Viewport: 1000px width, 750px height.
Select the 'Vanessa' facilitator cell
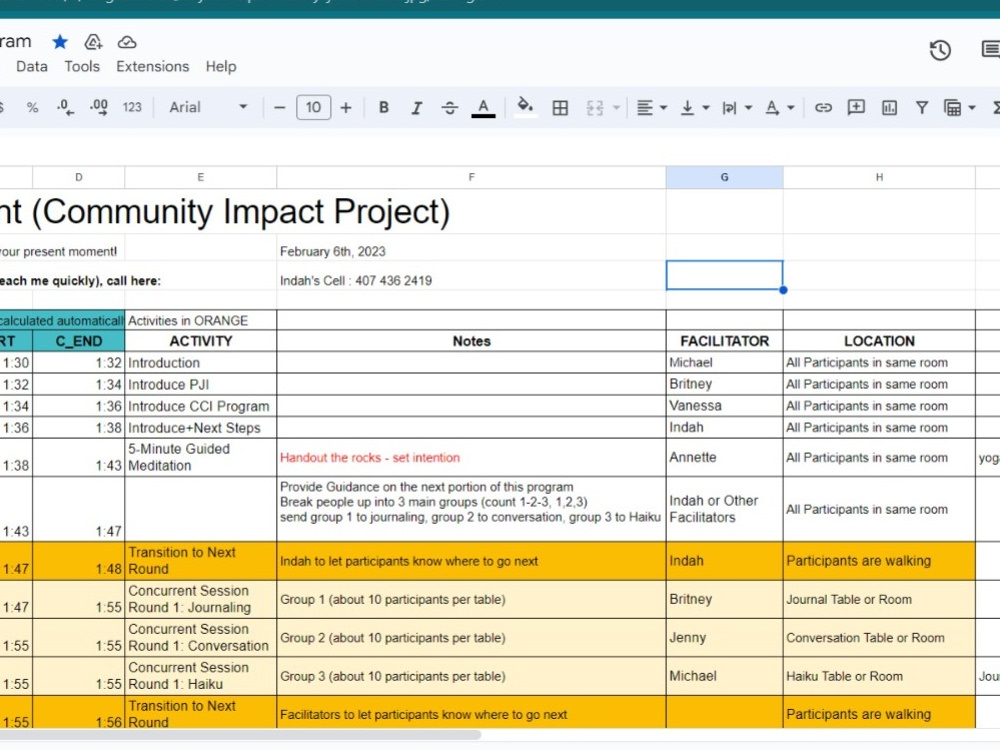[724, 406]
